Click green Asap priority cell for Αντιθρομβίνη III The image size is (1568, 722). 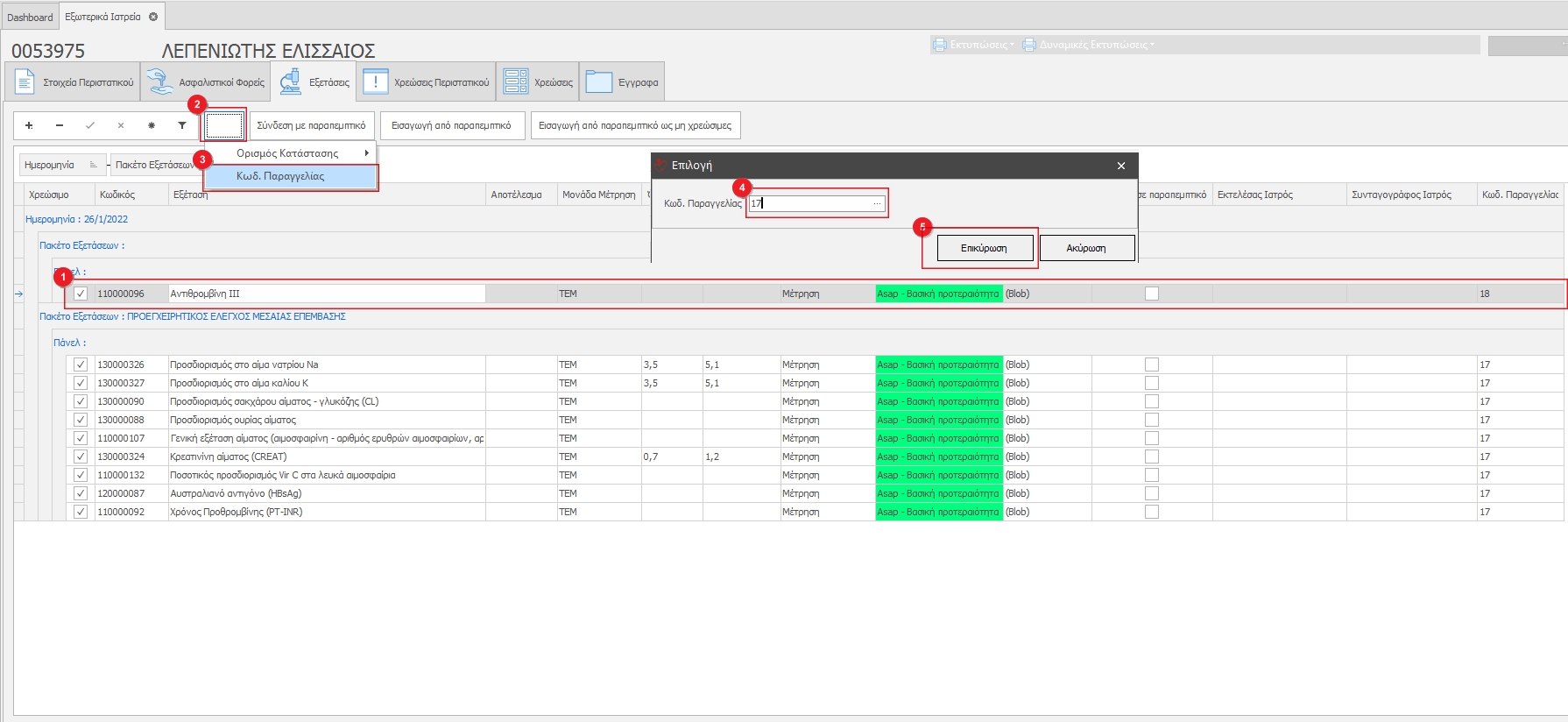pos(937,294)
